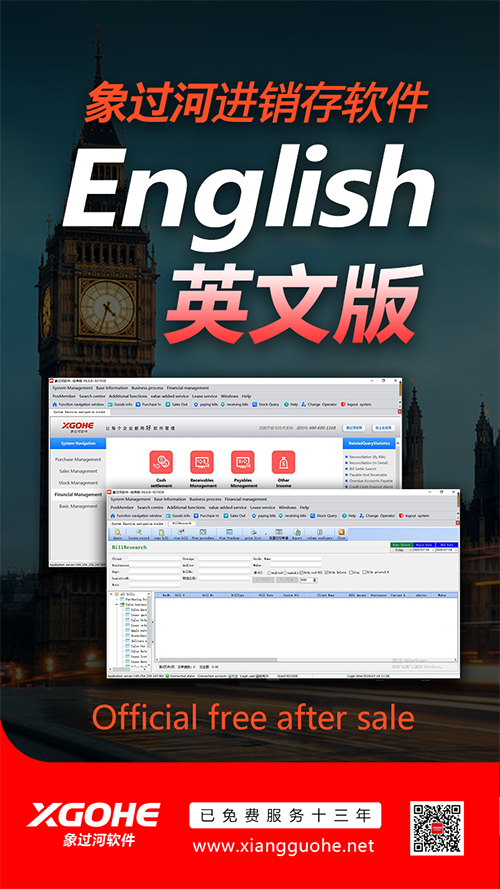Open Bill Settle Search link
This screenshot has height=889, width=500.
click(x=362, y=469)
